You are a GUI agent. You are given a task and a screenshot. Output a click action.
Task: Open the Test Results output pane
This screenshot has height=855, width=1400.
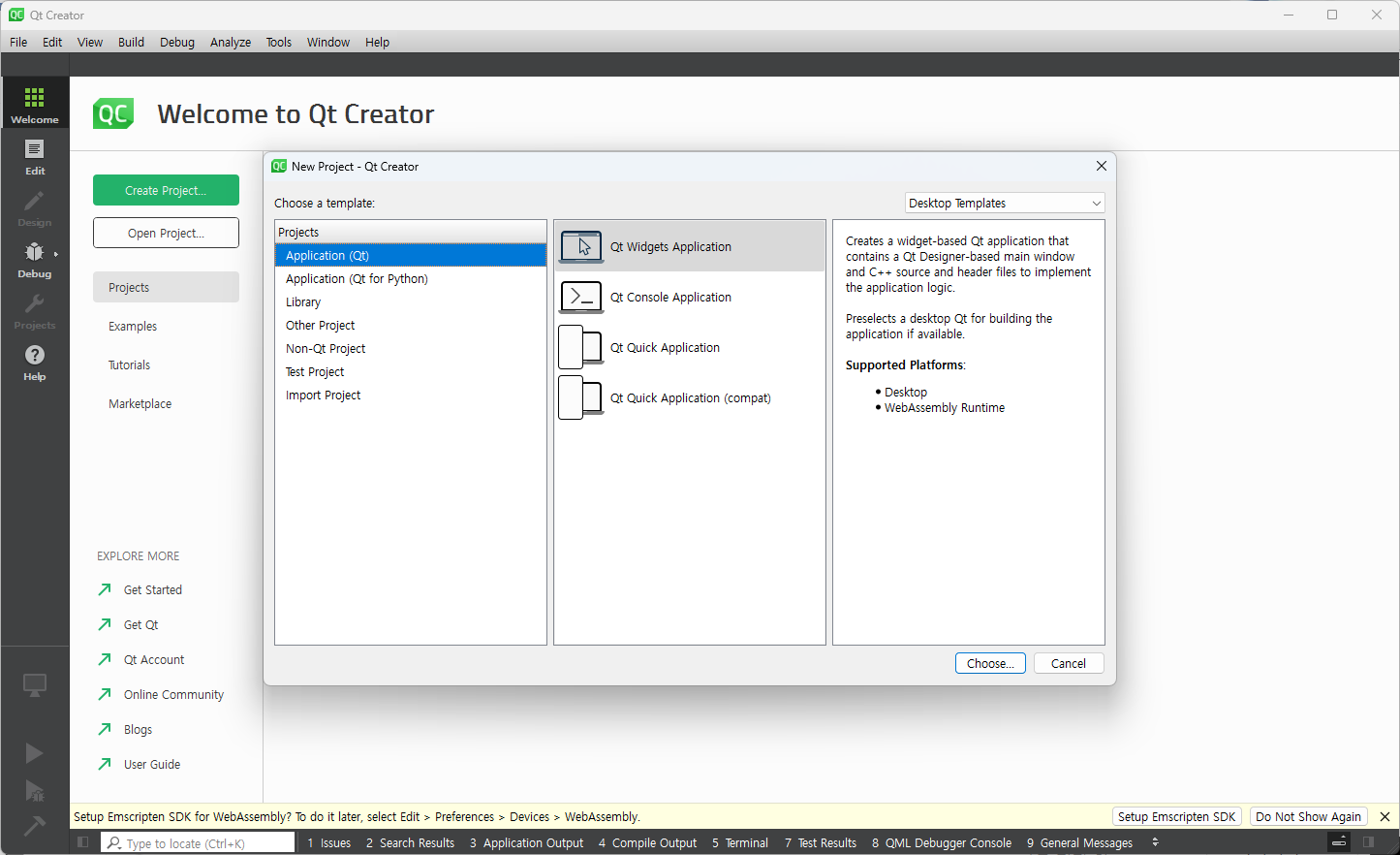coord(820,842)
